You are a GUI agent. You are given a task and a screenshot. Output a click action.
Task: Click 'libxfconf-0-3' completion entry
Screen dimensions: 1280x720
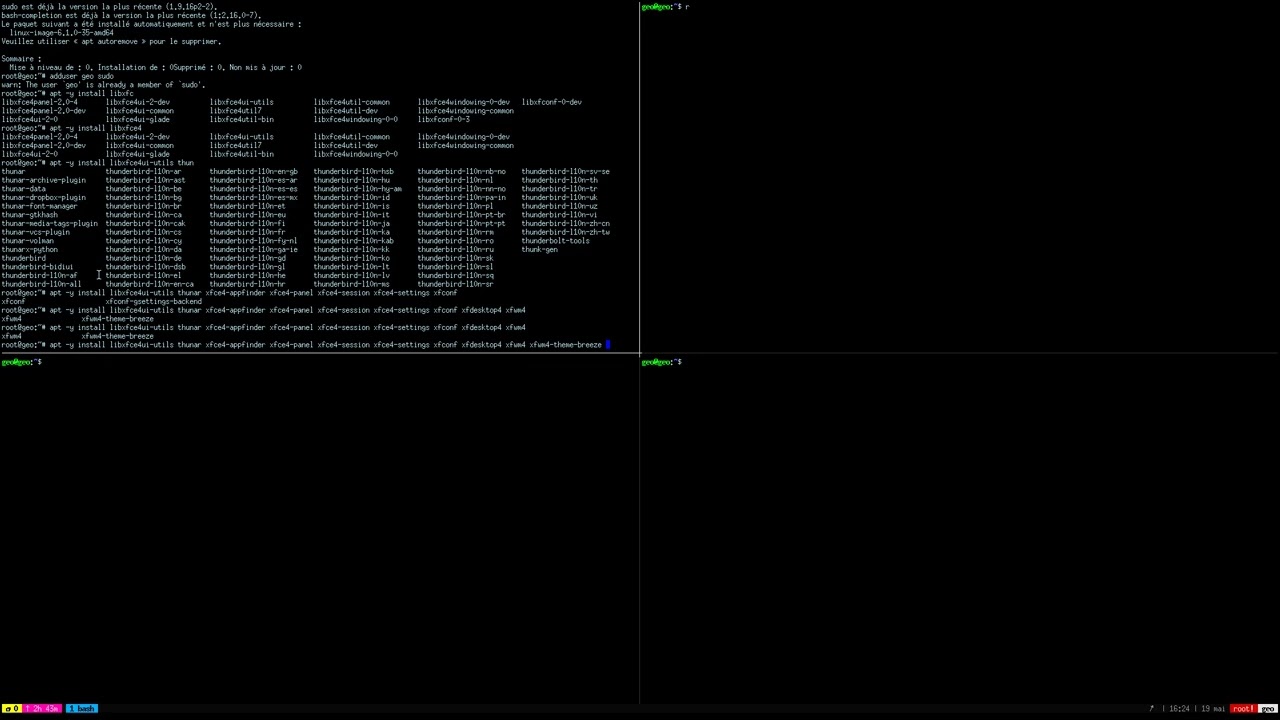click(x=443, y=120)
